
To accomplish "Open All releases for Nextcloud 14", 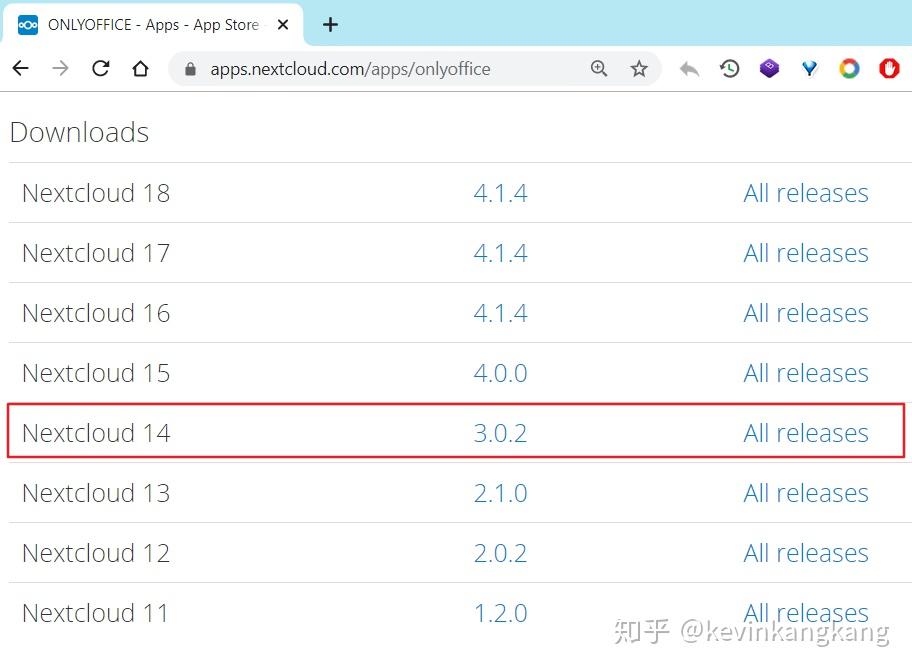I will [805, 432].
